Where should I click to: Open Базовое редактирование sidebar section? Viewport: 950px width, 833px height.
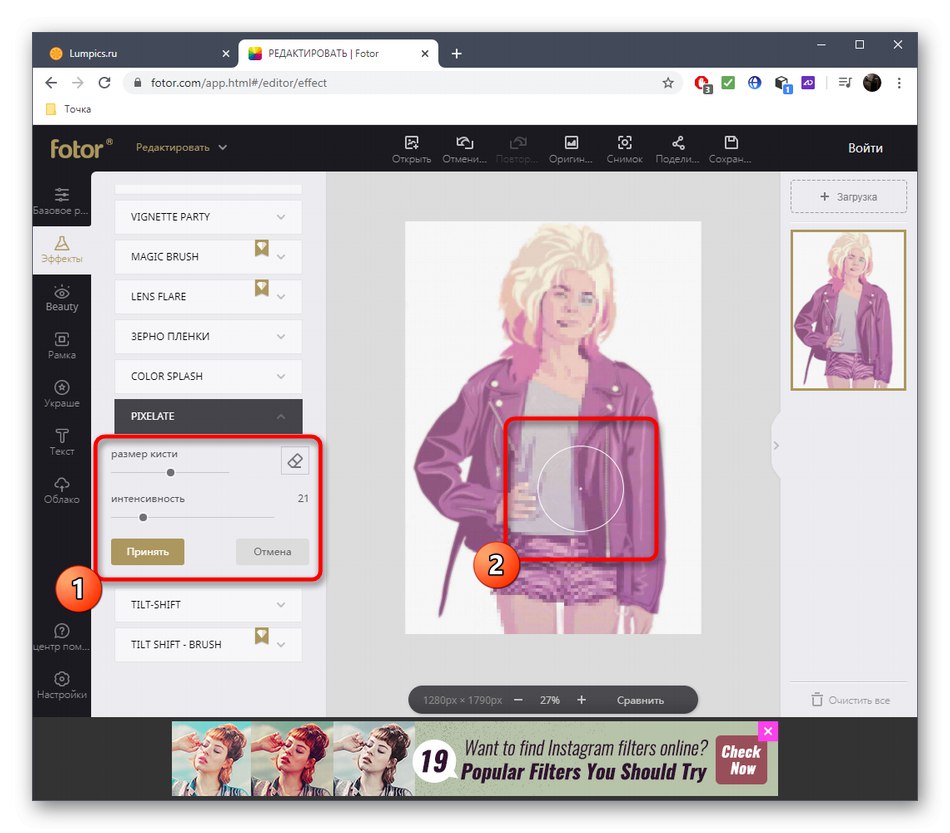61,202
